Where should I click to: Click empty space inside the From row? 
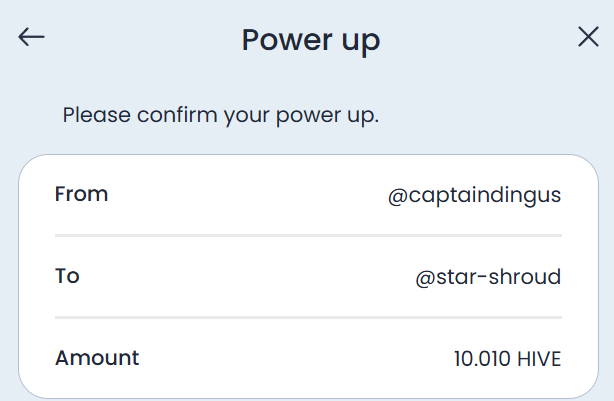(247, 195)
